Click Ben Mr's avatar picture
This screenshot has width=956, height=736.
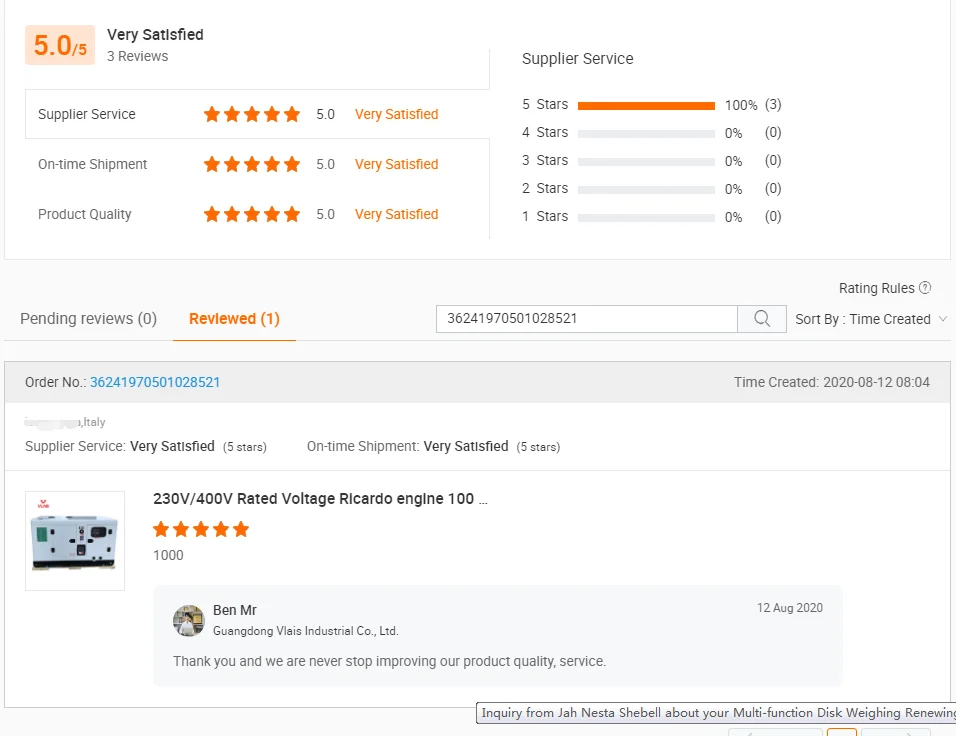(189, 620)
